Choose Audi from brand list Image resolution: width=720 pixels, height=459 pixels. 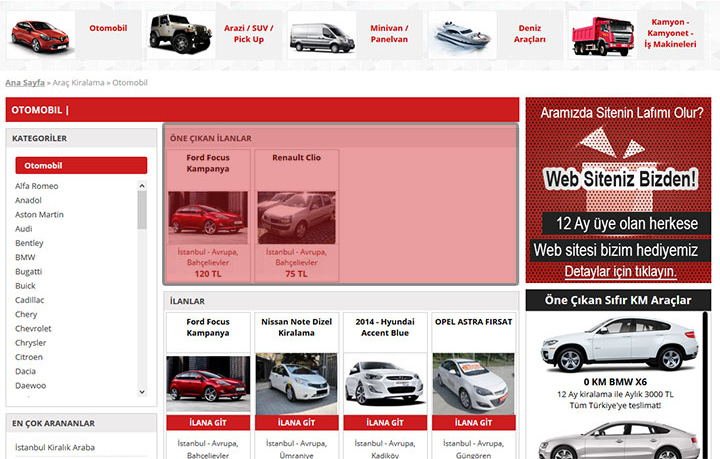pyautogui.click(x=23, y=229)
